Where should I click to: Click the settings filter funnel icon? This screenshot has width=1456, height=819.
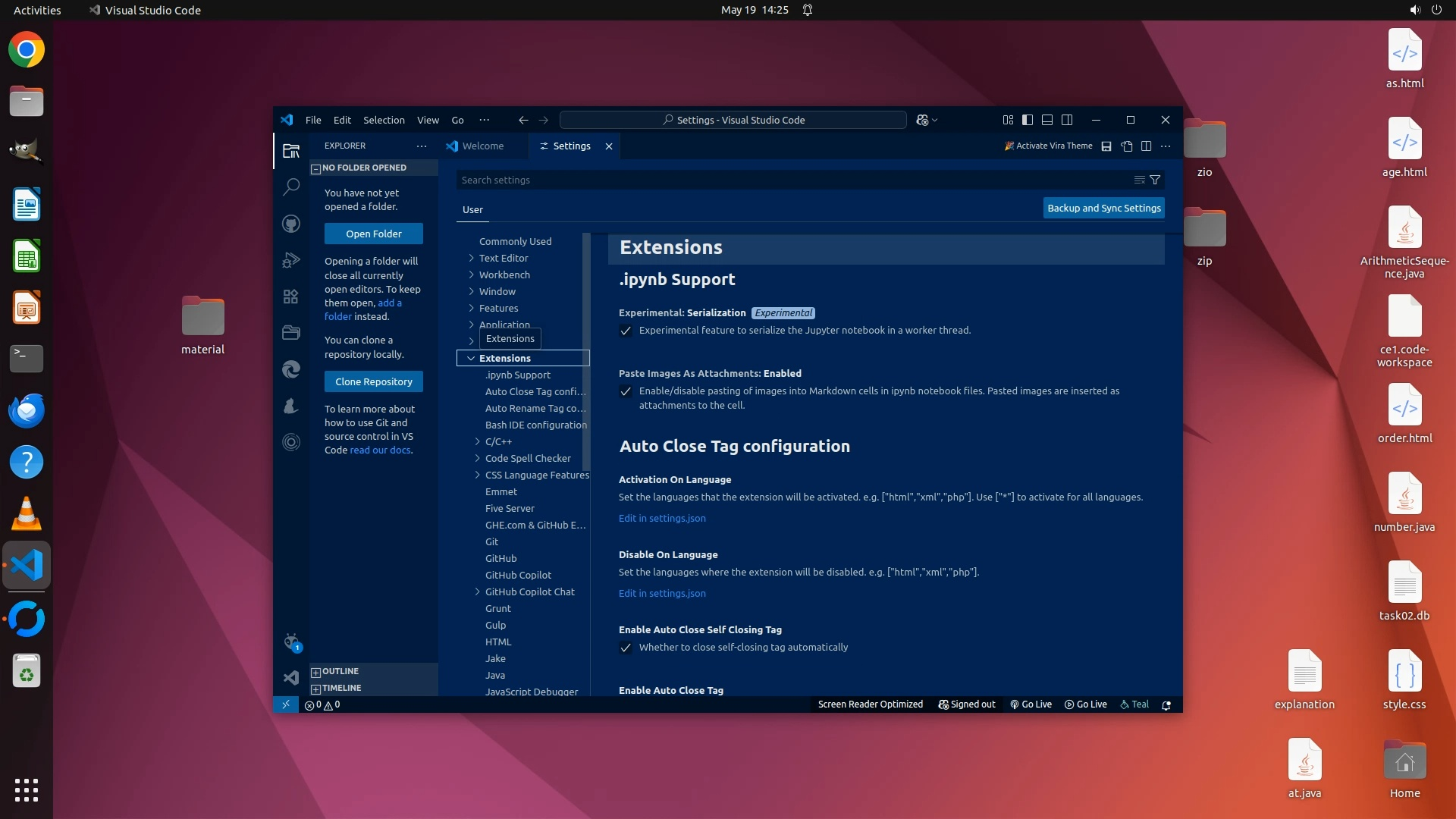(1155, 180)
